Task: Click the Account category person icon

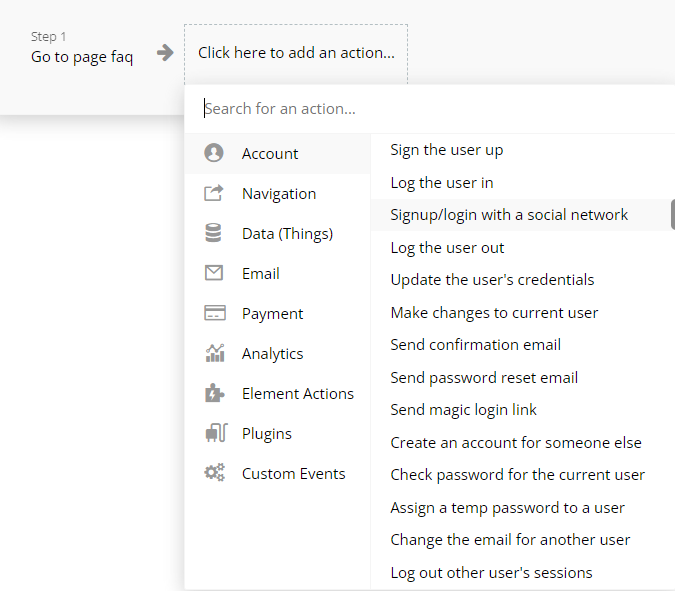Action: coord(214,153)
